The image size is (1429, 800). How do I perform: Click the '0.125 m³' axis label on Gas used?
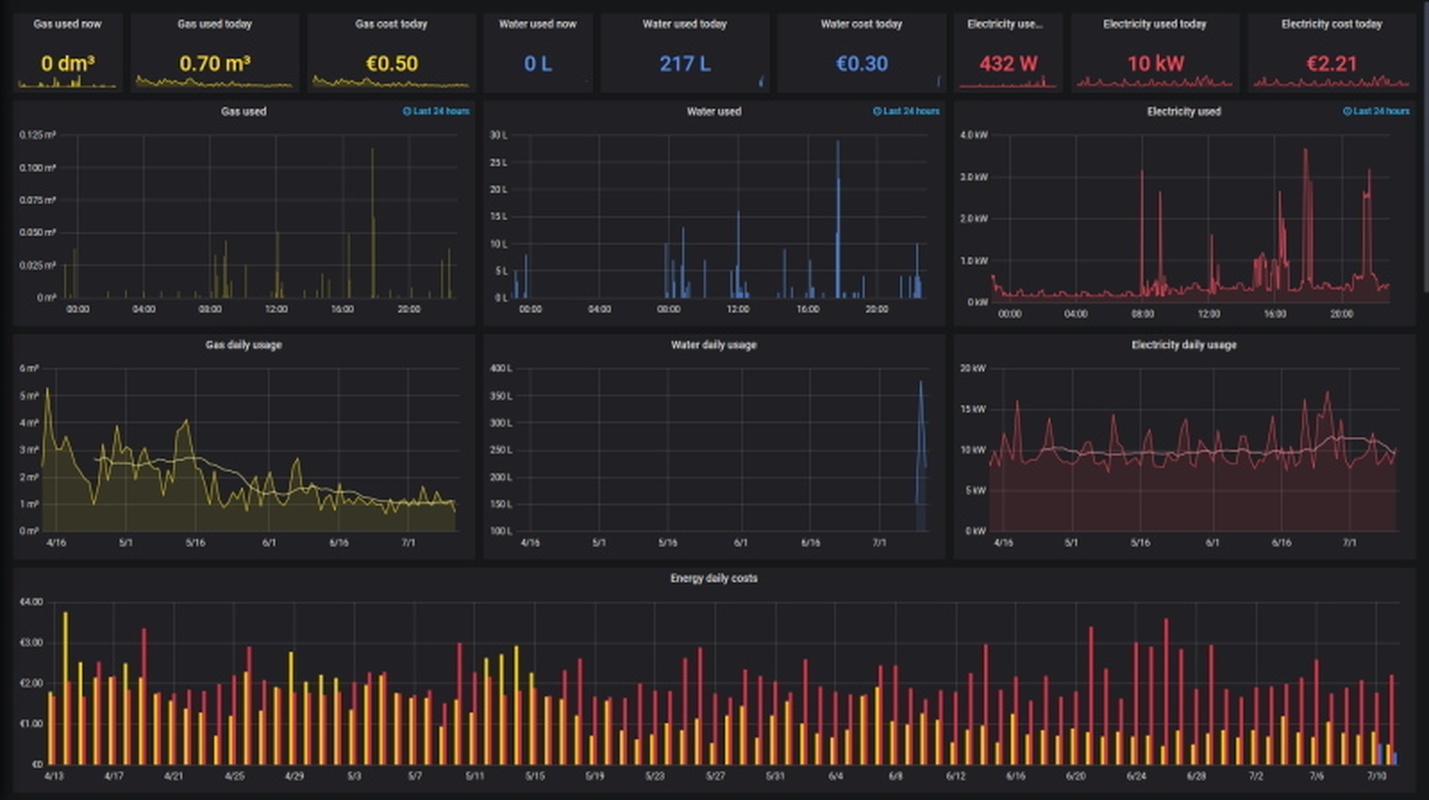(38, 134)
